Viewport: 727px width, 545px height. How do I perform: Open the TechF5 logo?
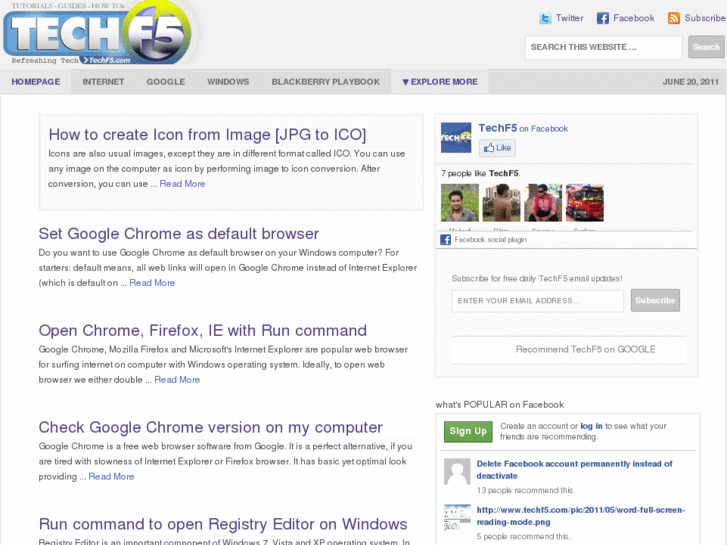[100, 33]
